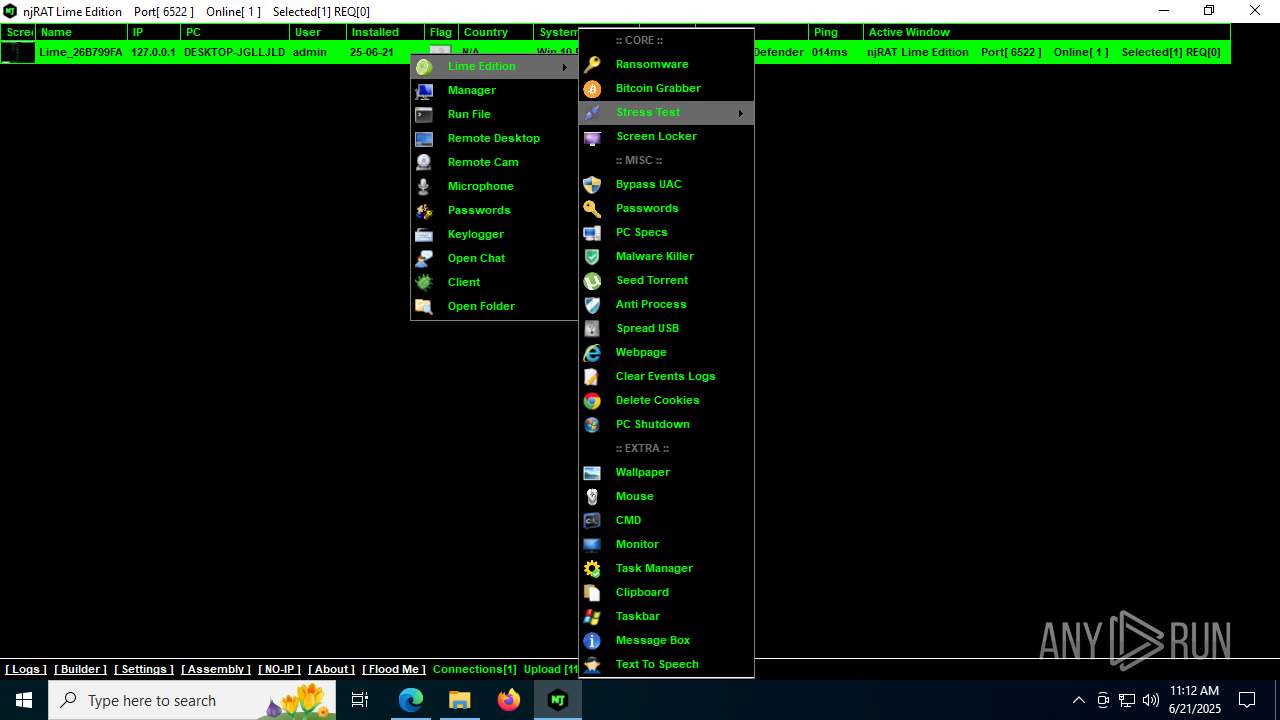Click the Clipboard pages icon

coord(592,592)
